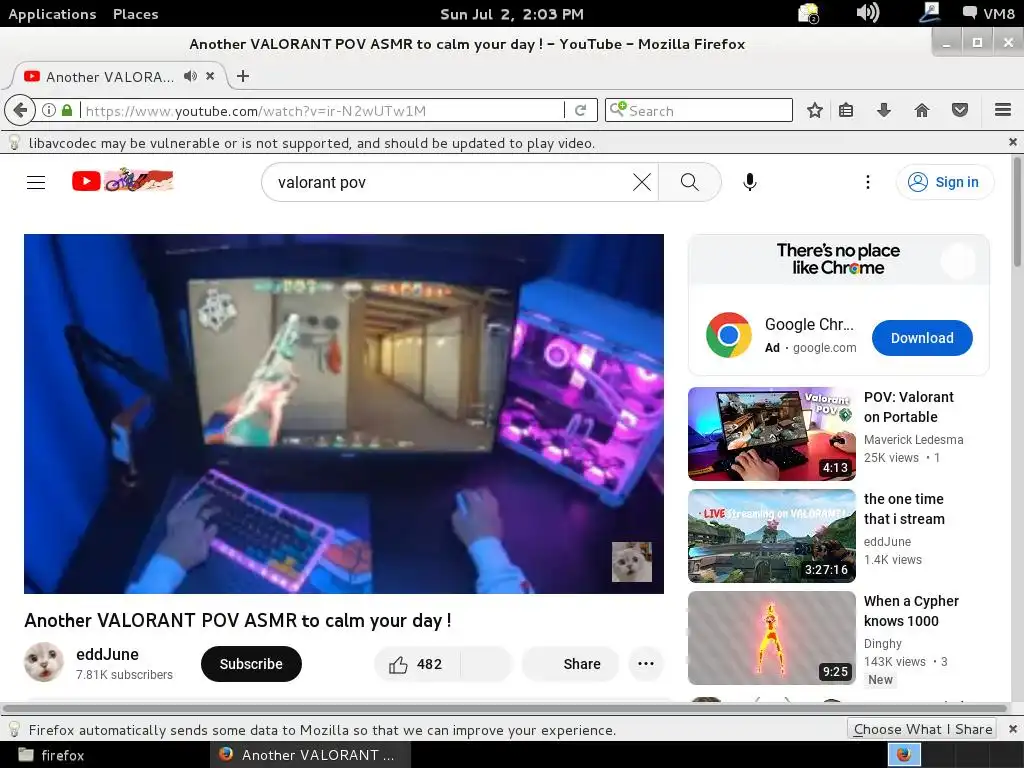Viewport: 1024px width, 768px height.
Task: Select the Another VALORA... browser tab
Action: 110,76
